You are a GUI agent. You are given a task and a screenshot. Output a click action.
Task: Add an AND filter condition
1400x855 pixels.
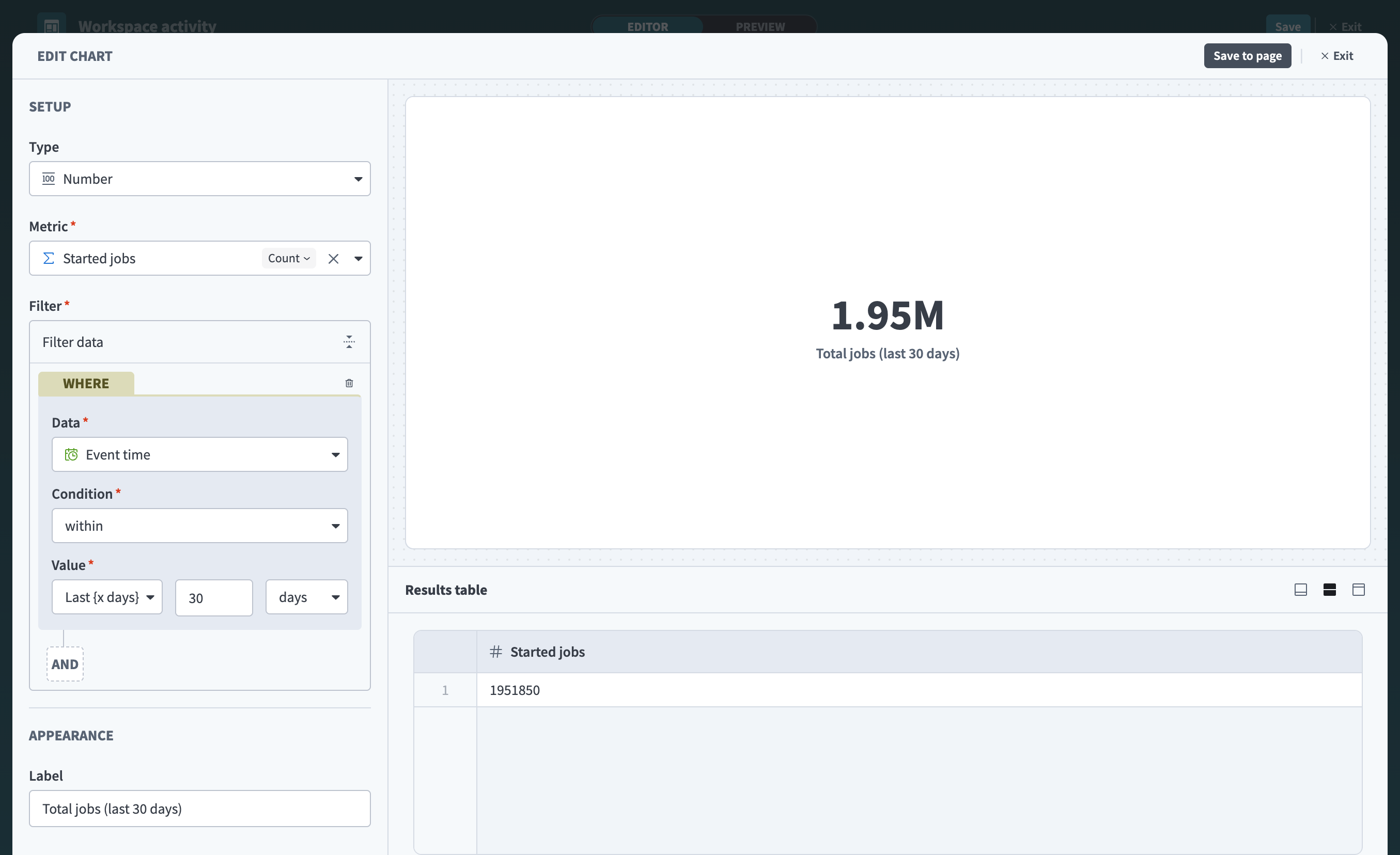tap(65, 664)
